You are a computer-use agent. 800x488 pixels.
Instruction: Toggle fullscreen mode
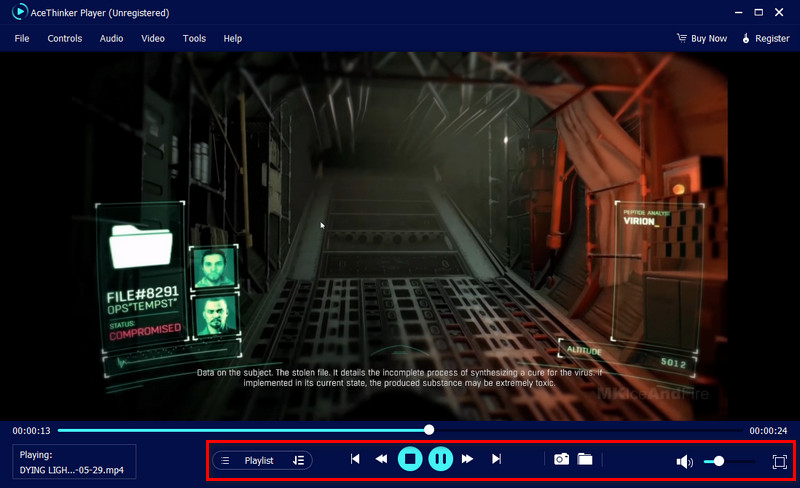coord(780,461)
